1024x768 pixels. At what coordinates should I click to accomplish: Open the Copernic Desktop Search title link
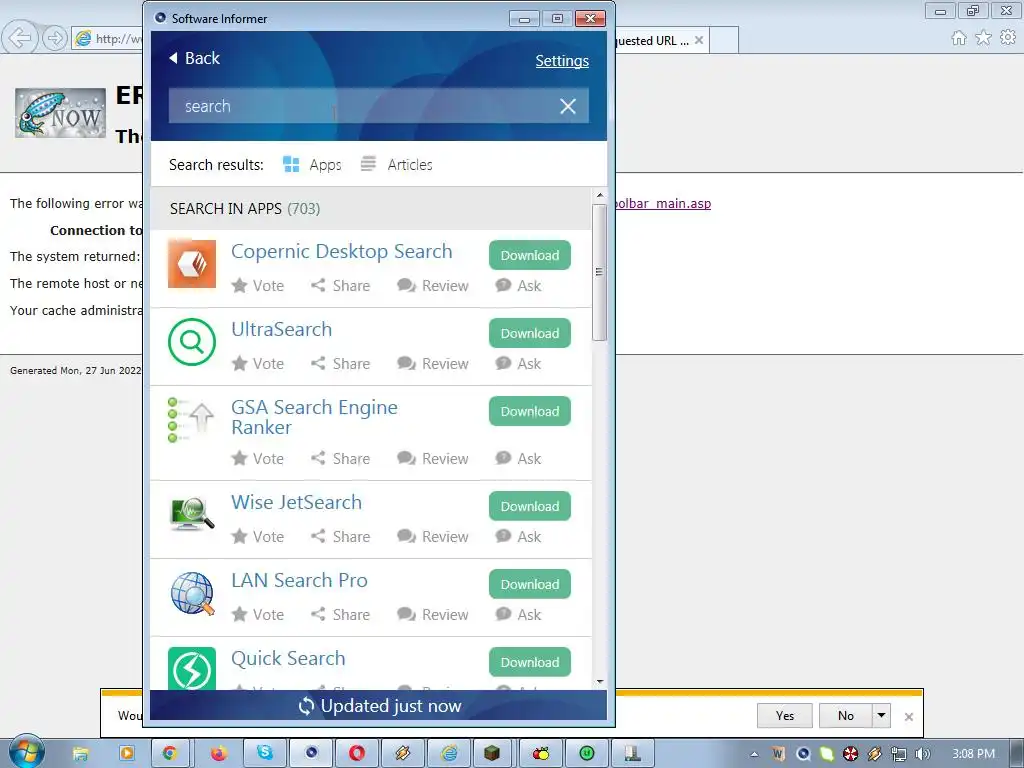(x=342, y=251)
